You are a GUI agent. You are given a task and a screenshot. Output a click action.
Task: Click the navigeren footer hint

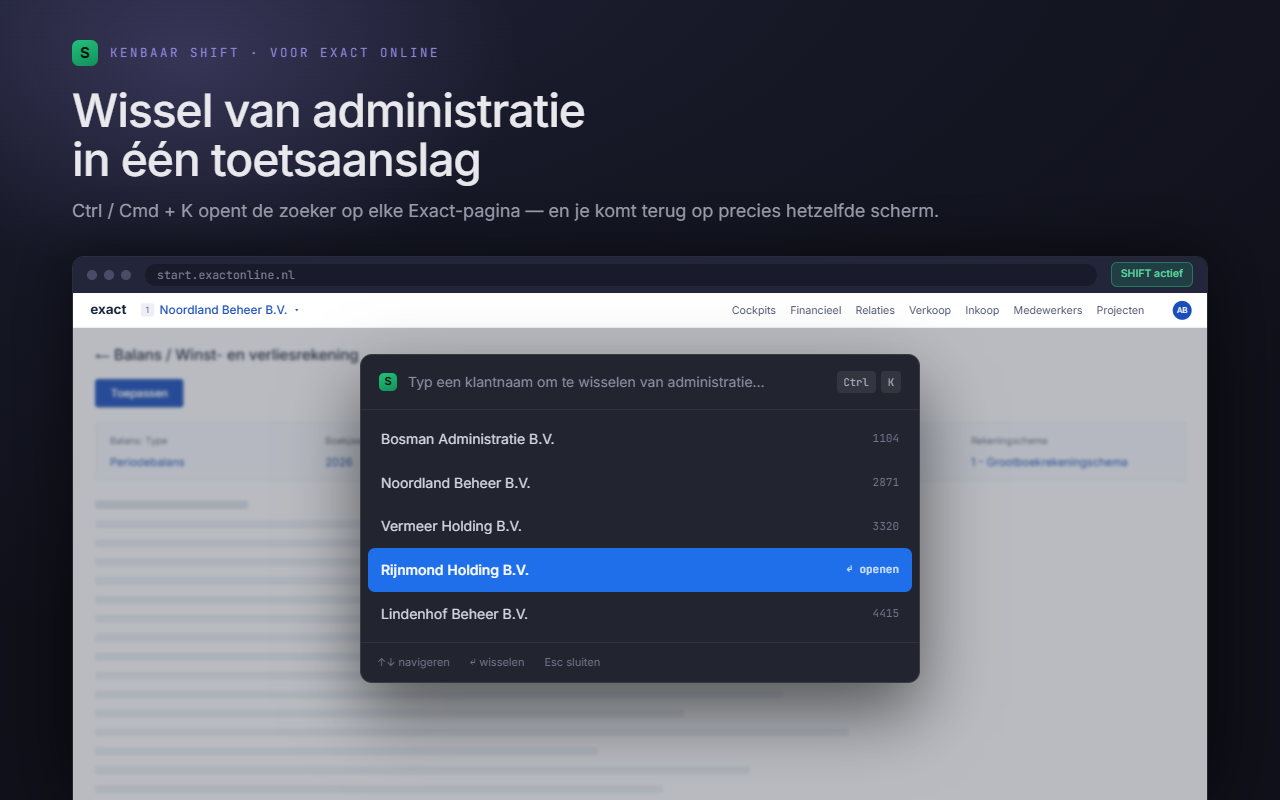pos(413,662)
